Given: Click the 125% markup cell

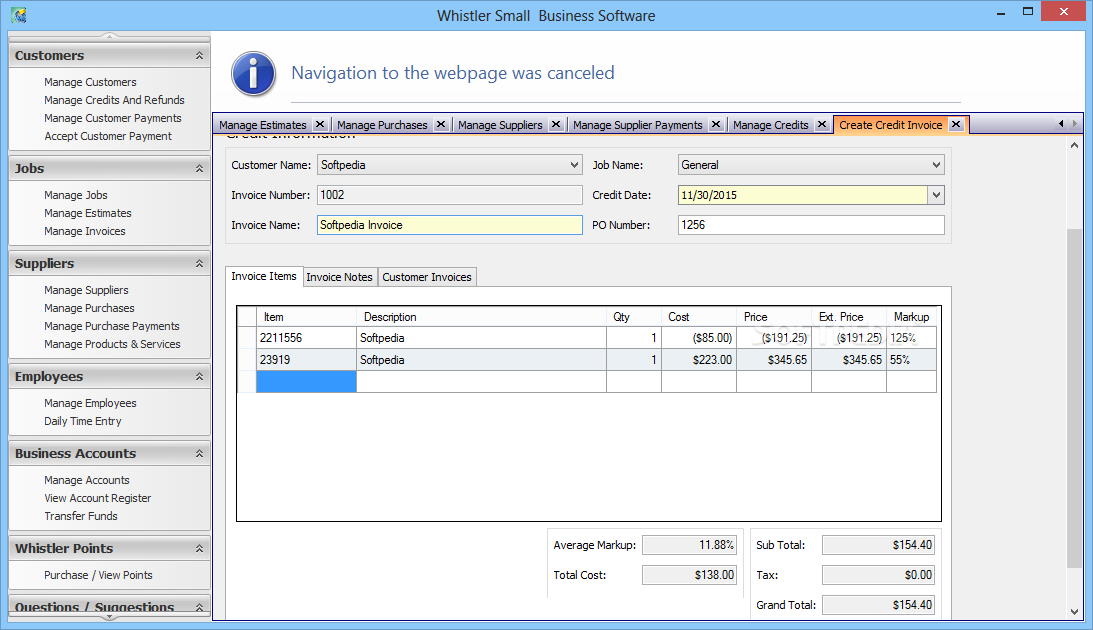Looking at the screenshot, I should (911, 338).
